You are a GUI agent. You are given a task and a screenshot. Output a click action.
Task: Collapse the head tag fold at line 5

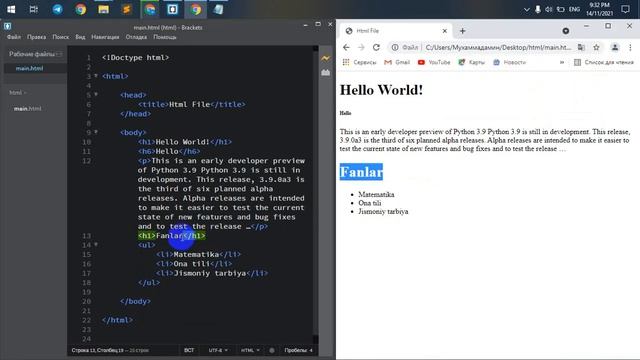pos(96,94)
